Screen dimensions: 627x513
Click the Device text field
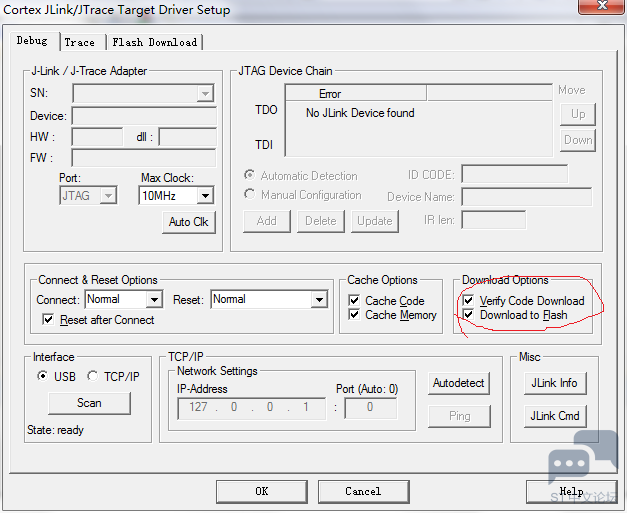[144, 116]
